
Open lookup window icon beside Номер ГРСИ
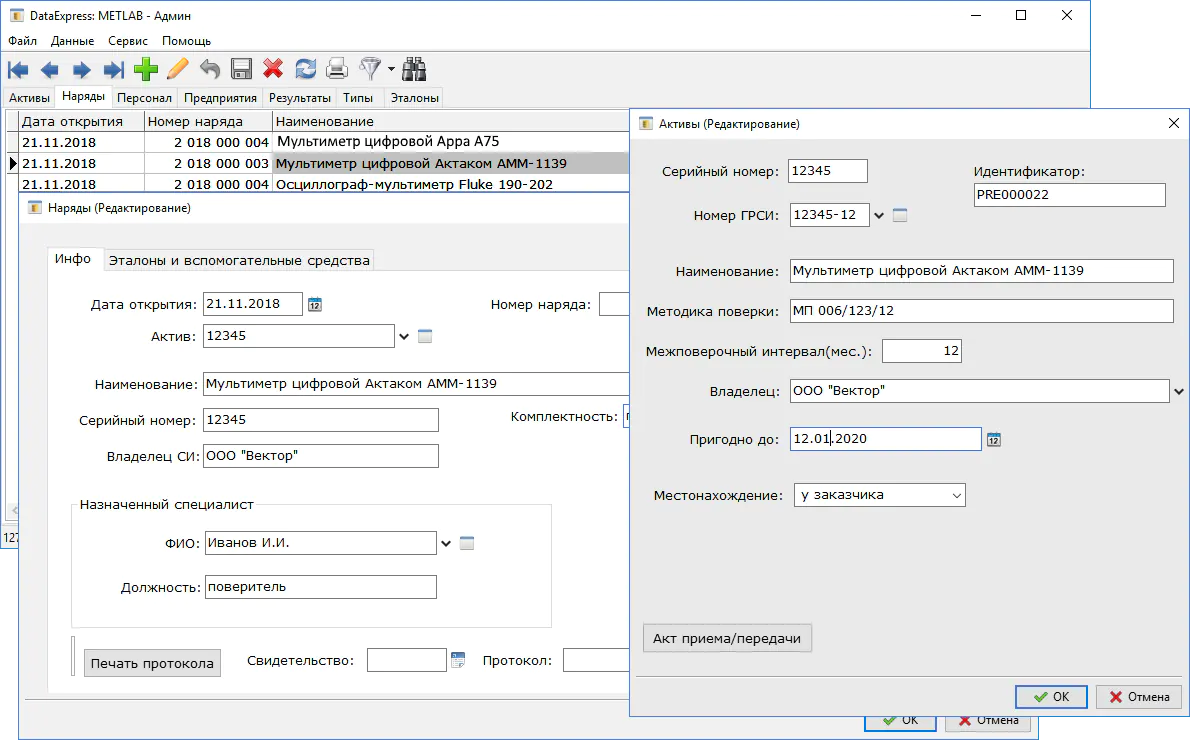coord(900,216)
